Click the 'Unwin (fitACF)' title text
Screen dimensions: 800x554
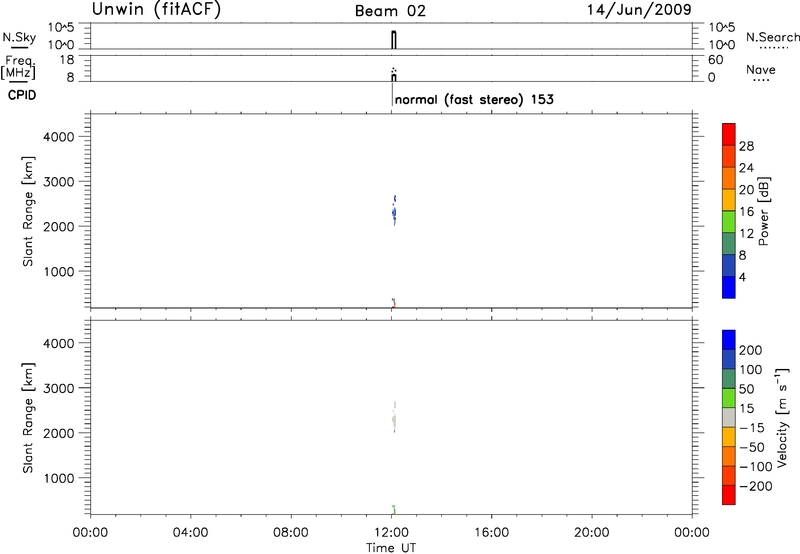[x=156, y=9]
